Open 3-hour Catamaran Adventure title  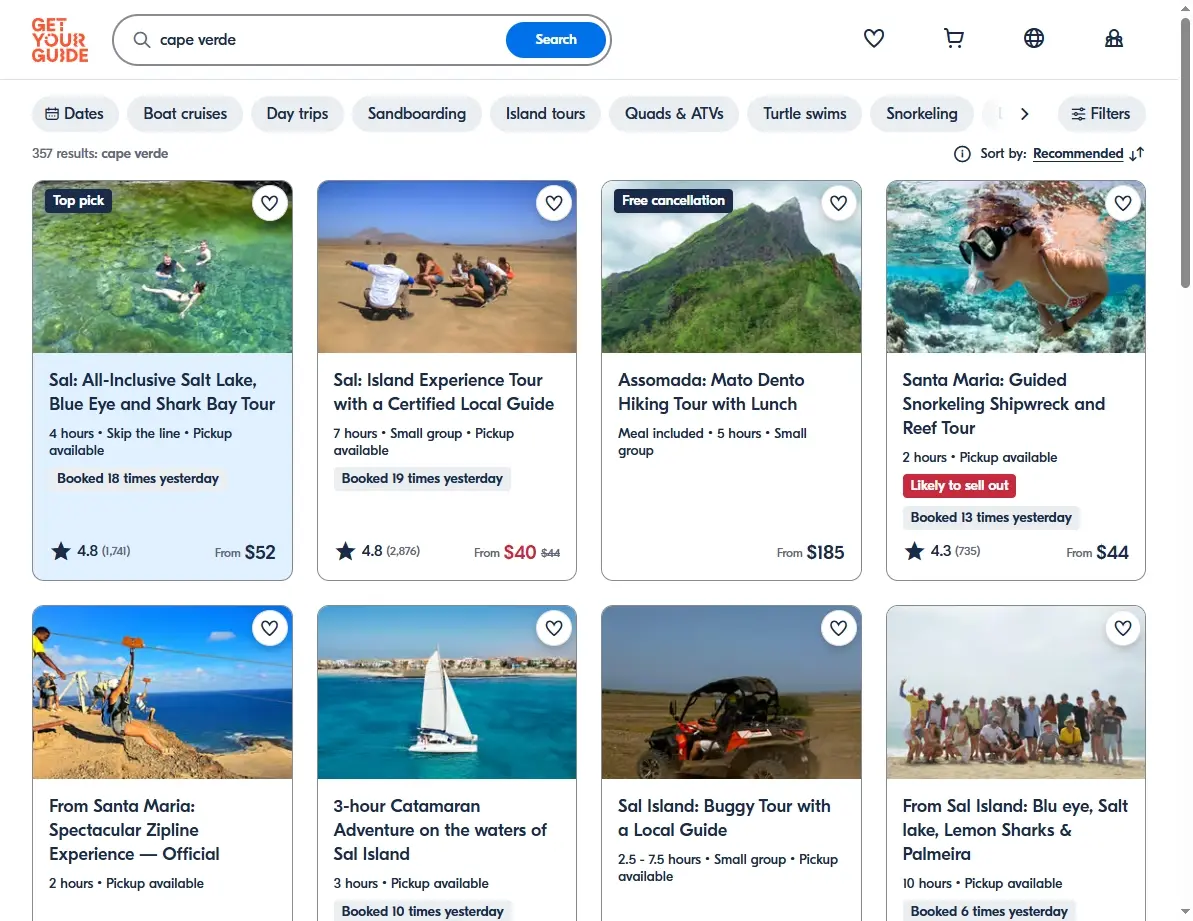click(440, 830)
